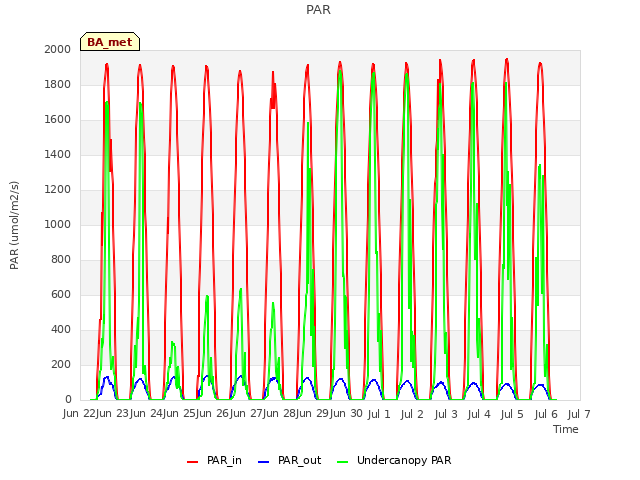Click the 0 y-axis tick label
The height and width of the screenshot is (480, 640).
click(x=68, y=400)
